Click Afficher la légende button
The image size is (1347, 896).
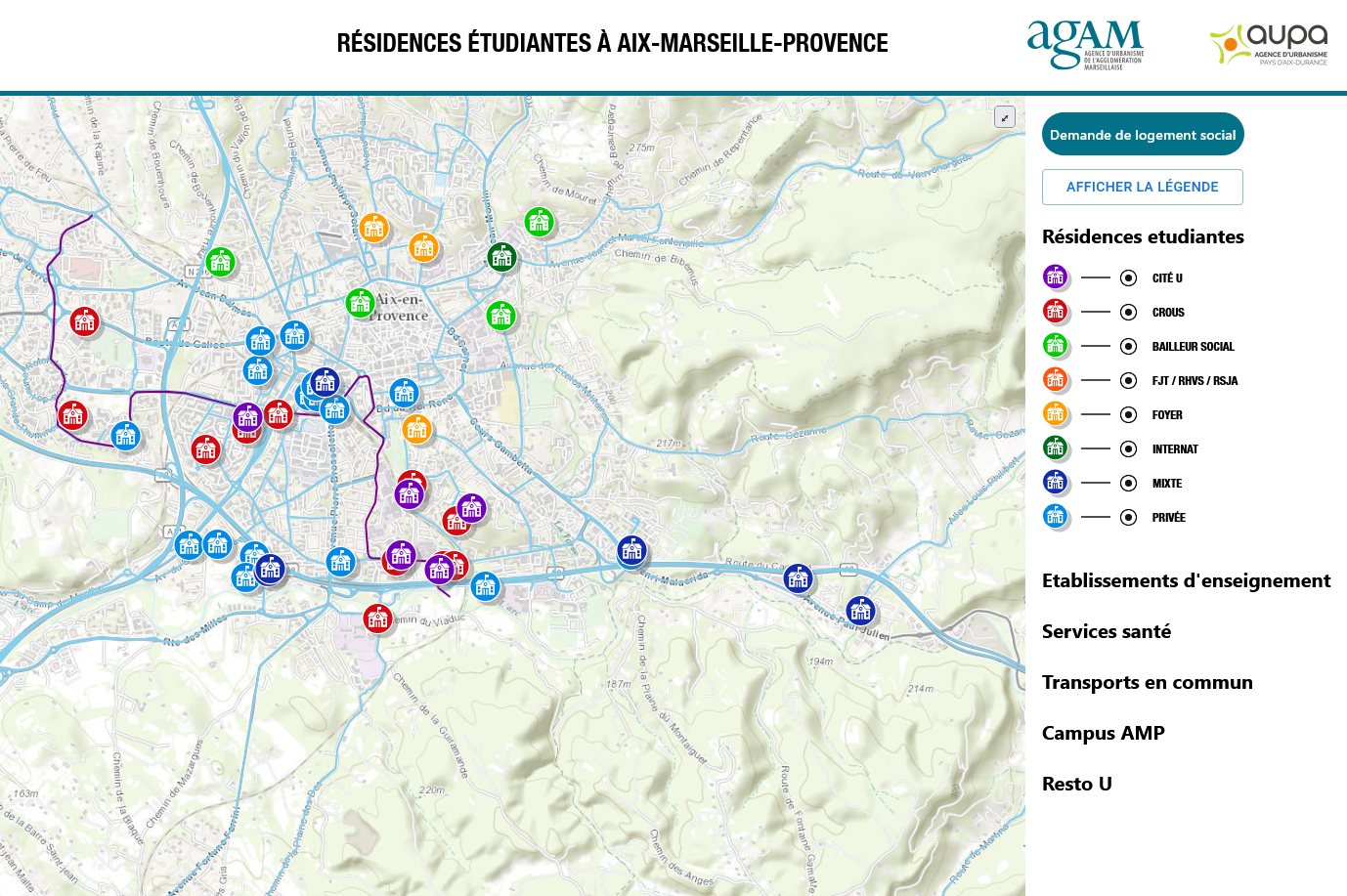pyautogui.click(x=1143, y=187)
